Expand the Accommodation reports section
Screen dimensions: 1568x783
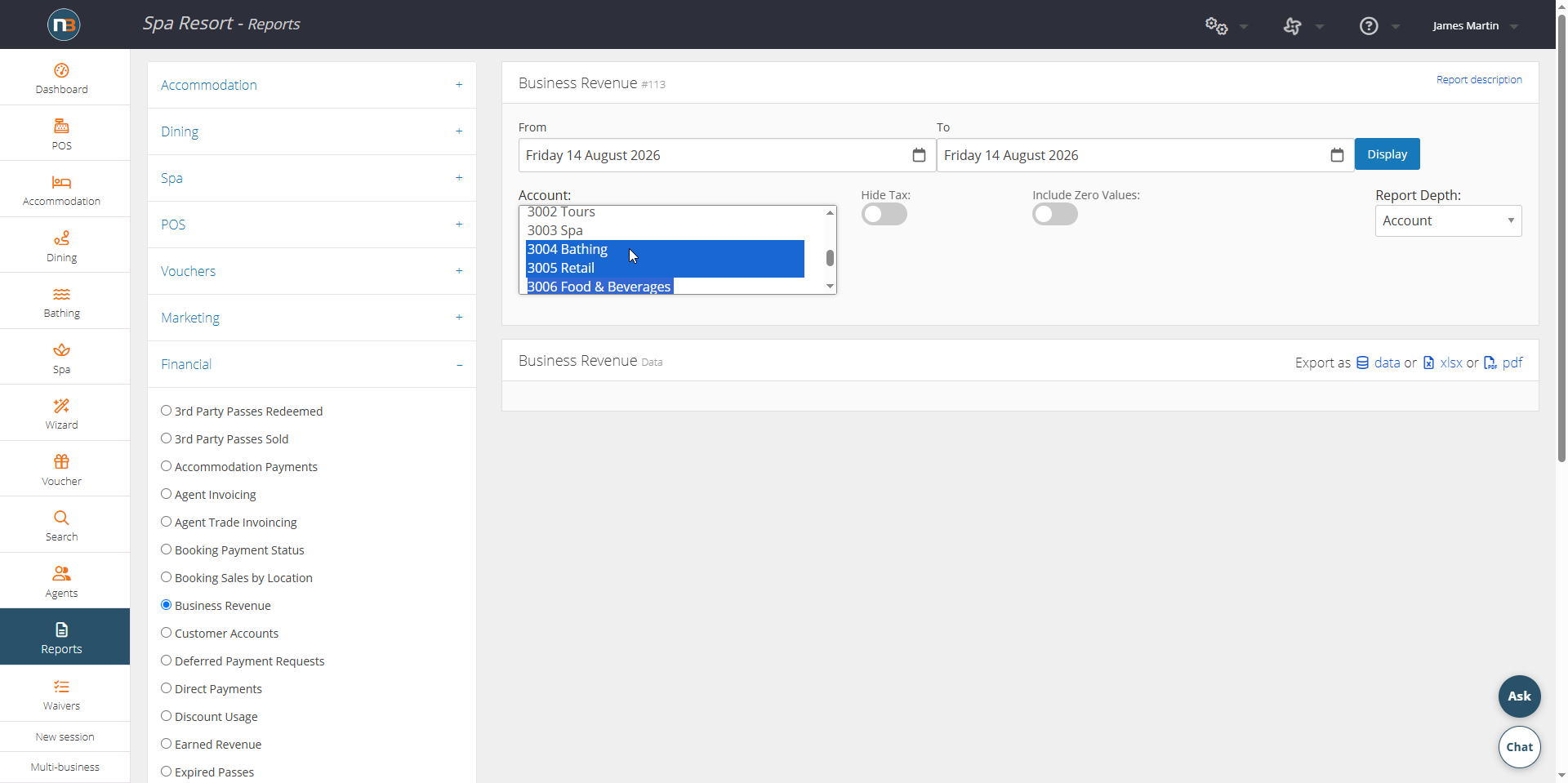point(312,85)
